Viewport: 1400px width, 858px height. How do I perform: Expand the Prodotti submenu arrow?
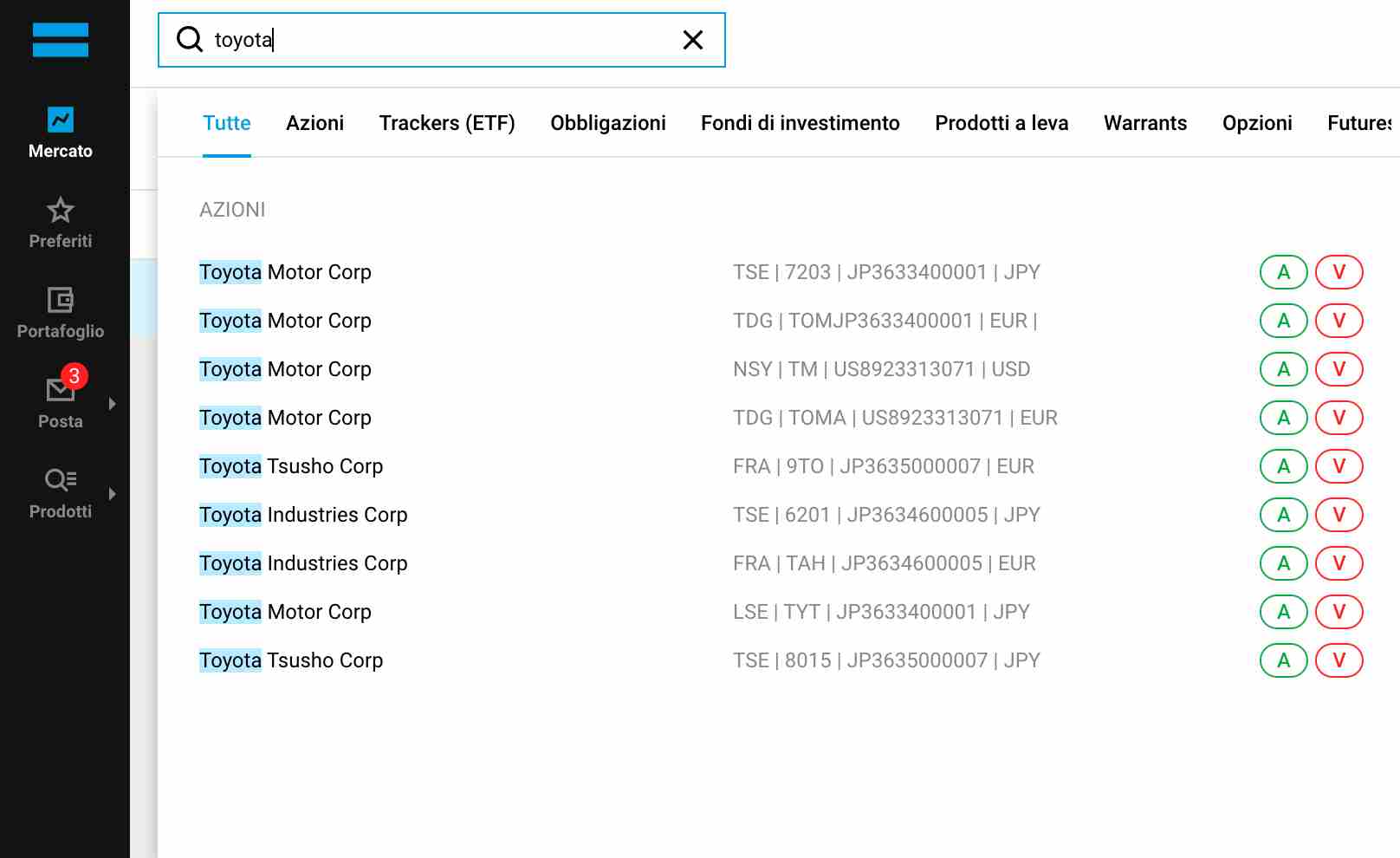[112, 494]
